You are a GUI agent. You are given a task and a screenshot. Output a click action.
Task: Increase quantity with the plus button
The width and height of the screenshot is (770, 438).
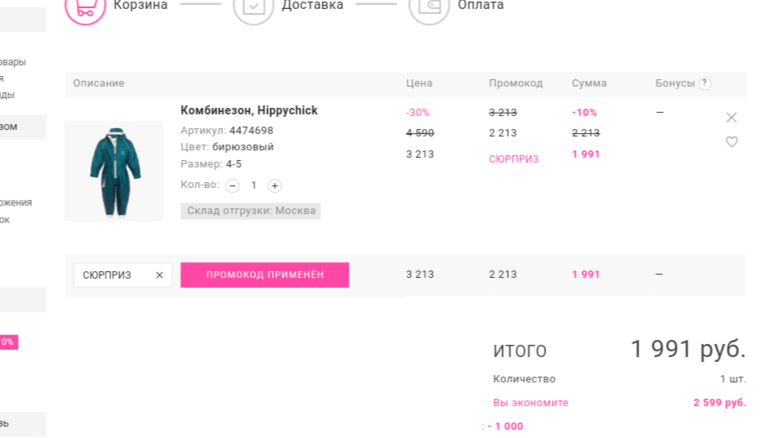pos(275,186)
